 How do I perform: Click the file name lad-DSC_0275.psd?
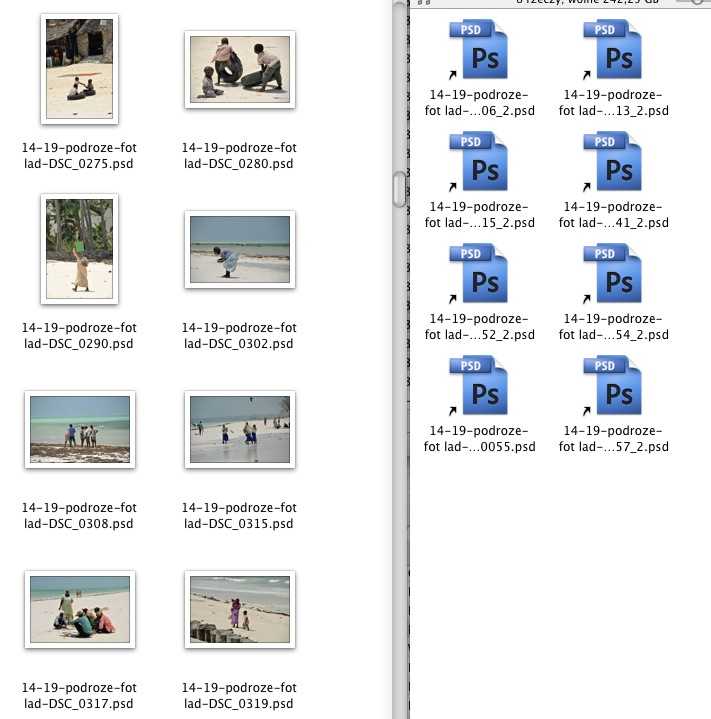[x=79, y=164]
